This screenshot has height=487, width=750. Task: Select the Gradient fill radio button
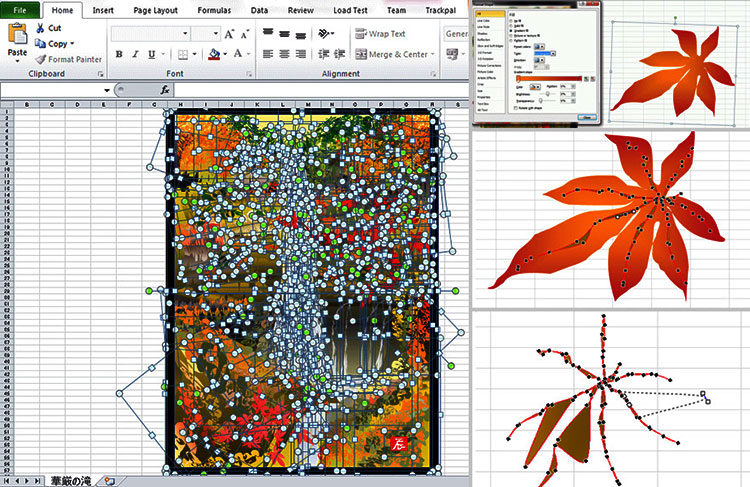pyautogui.click(x=513, y=31)
